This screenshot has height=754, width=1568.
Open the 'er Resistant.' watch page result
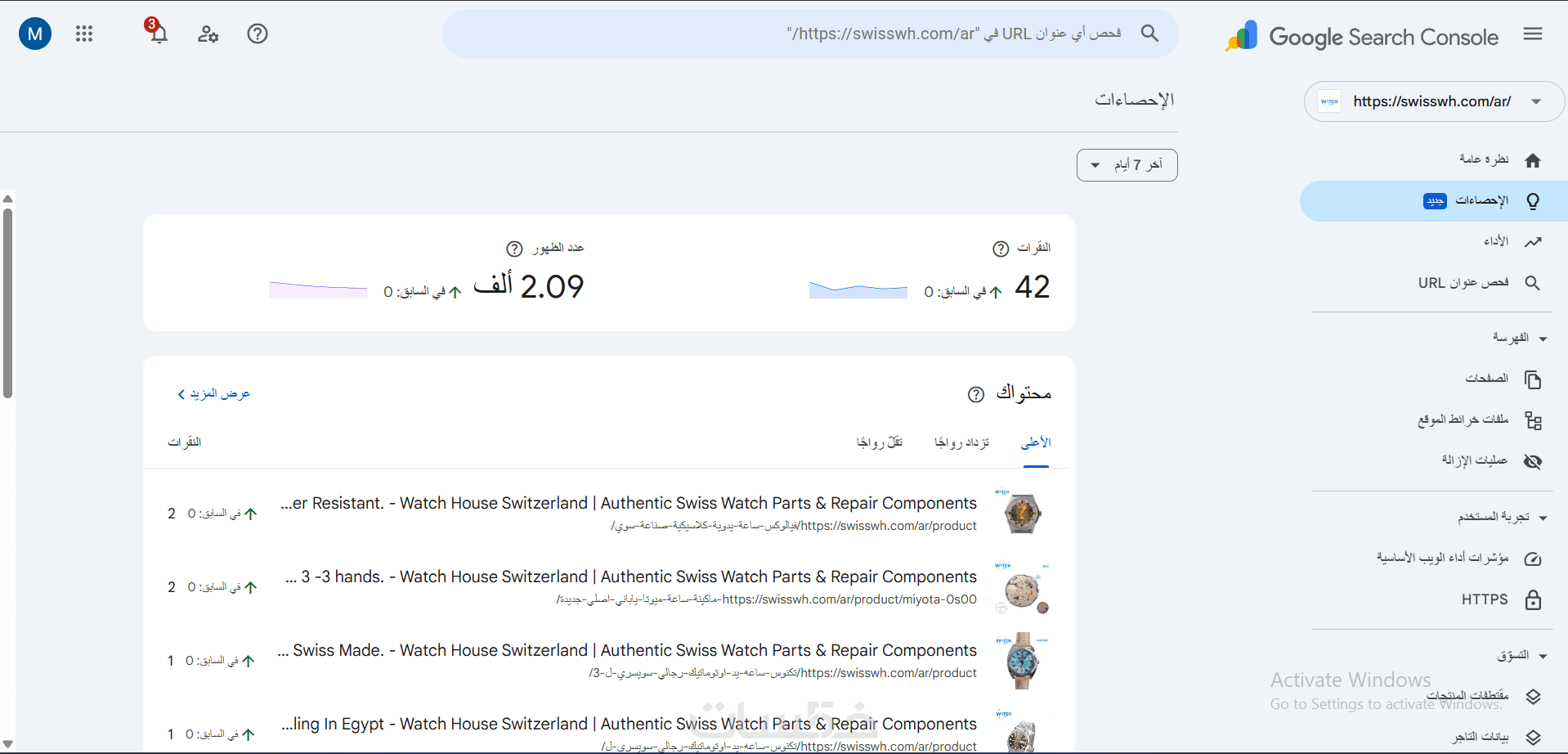click(629, 503)
